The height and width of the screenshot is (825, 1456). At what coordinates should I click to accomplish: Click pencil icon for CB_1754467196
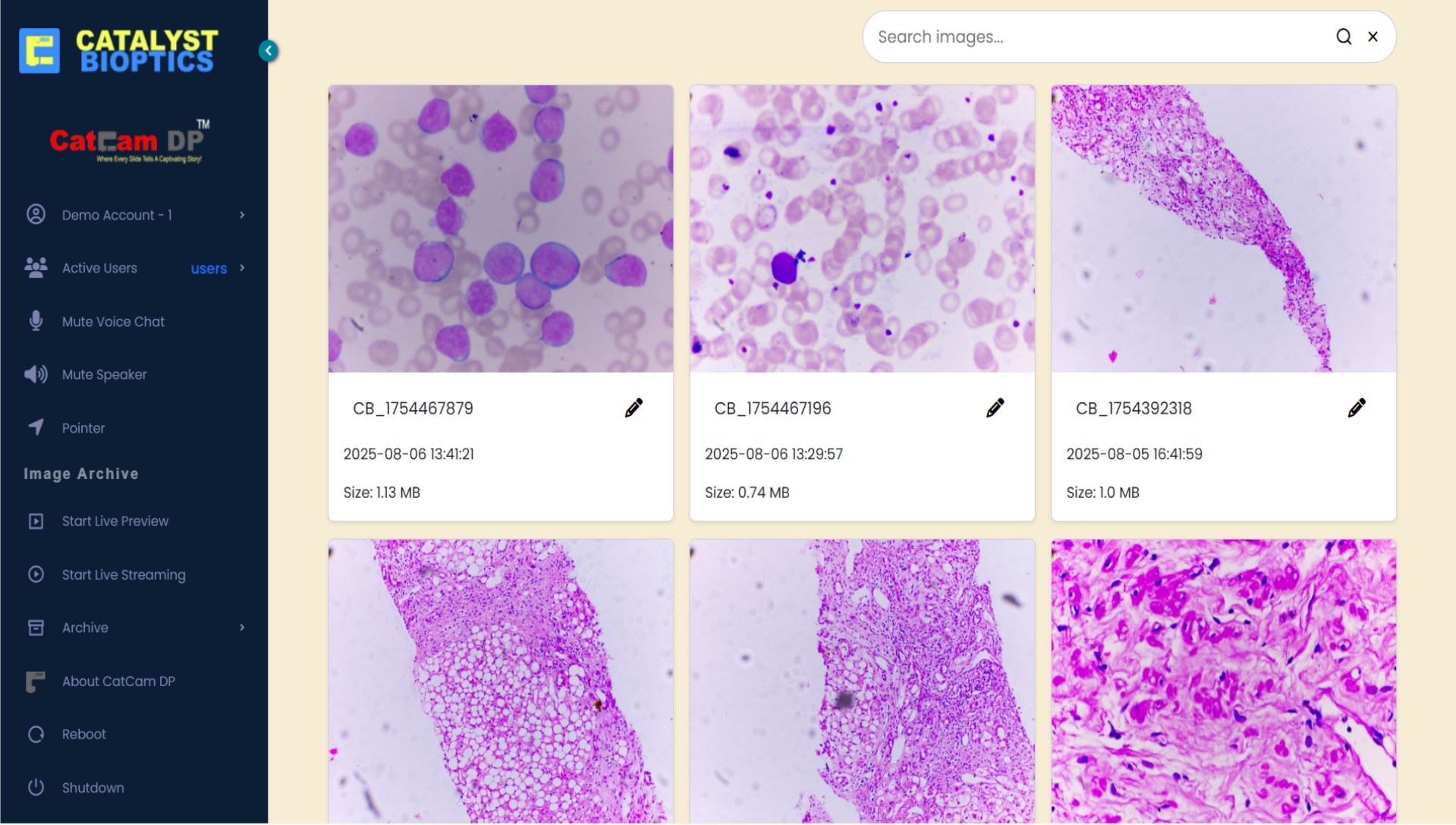pyautogui.click(x=995, y=408)
